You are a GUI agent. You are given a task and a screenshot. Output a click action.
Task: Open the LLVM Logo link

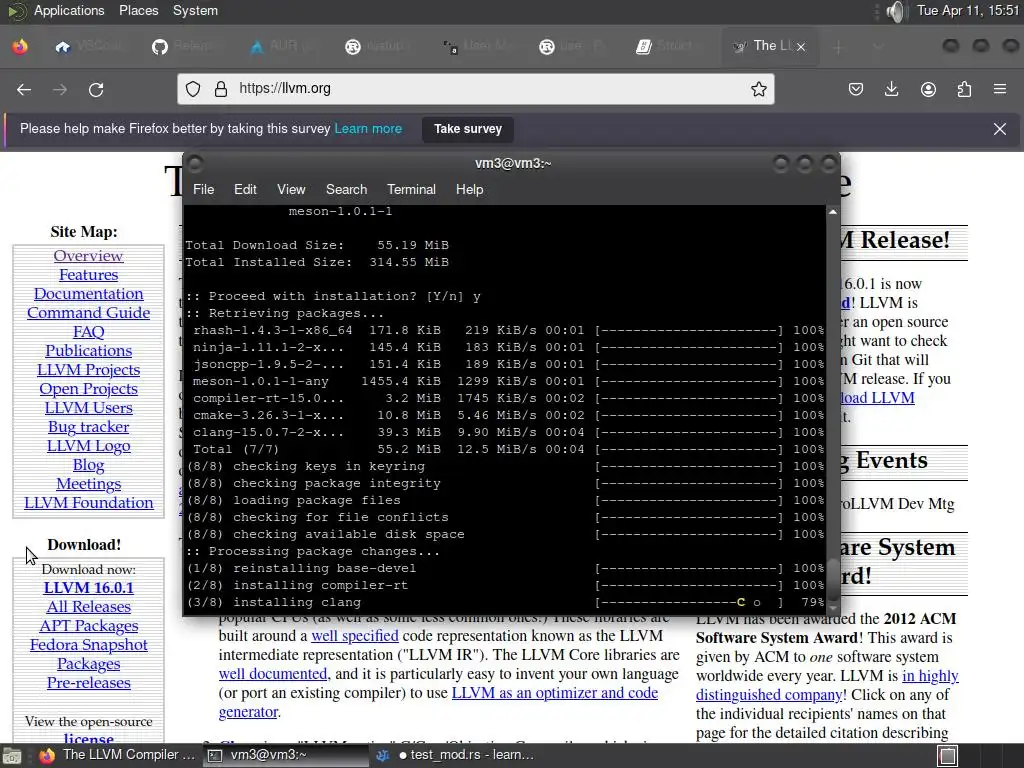coord(88,446)
